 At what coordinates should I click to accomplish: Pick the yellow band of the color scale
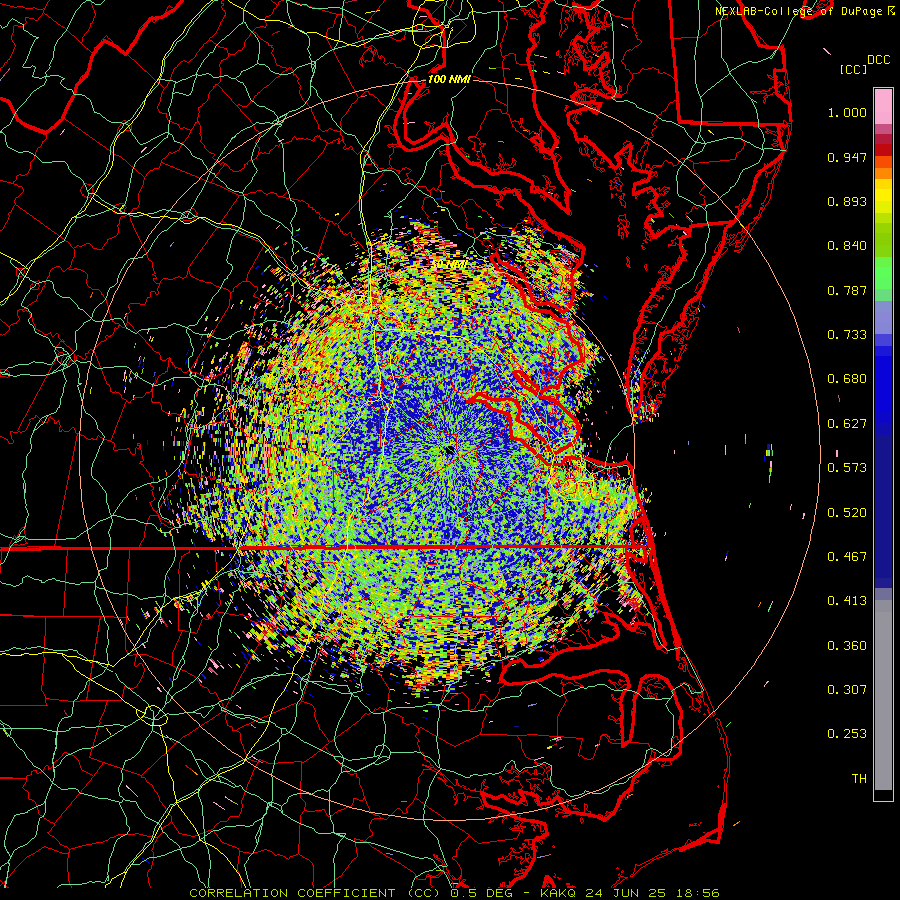pyautogui.click(x=883, y=196)
